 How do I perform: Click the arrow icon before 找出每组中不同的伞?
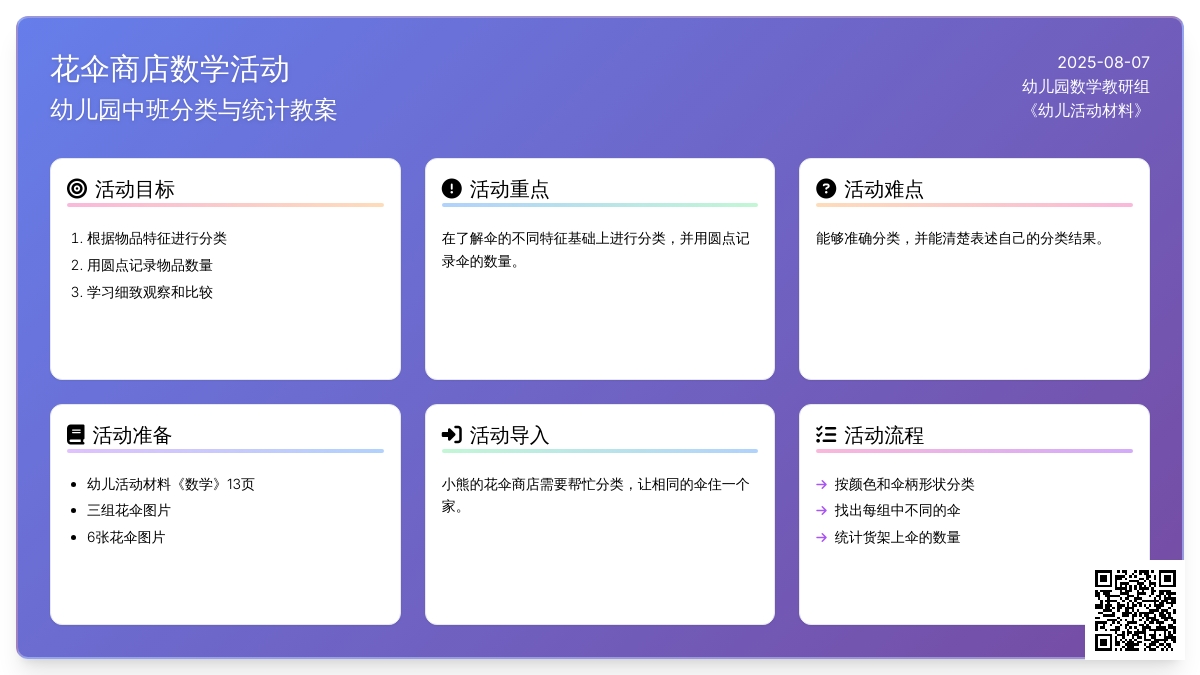822,511
